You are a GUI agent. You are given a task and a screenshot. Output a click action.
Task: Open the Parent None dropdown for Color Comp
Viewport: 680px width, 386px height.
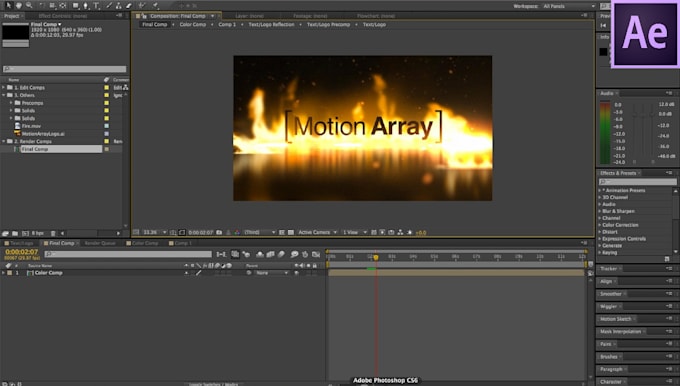271,273
